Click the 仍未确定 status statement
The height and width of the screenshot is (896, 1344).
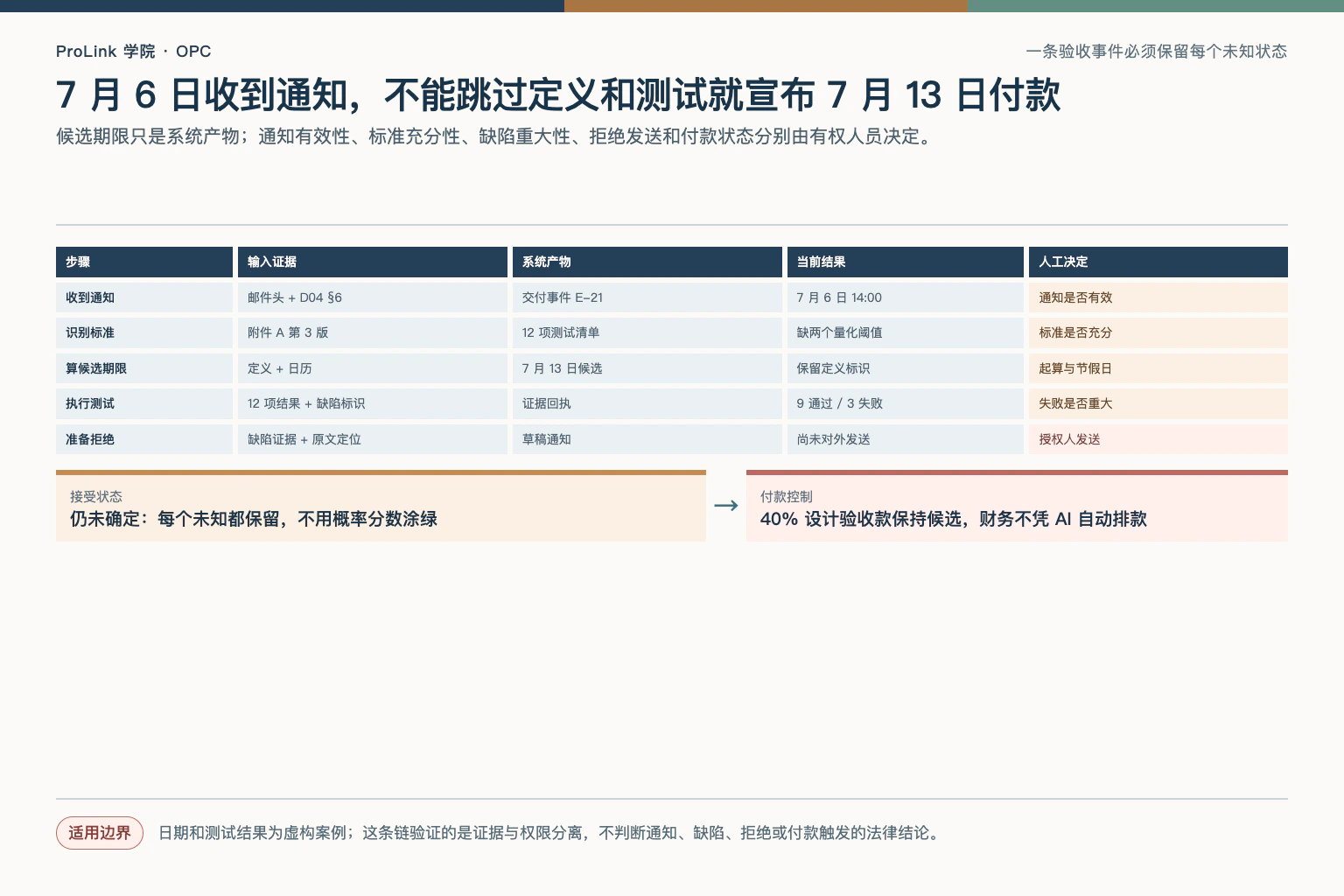tap(254, 519)
